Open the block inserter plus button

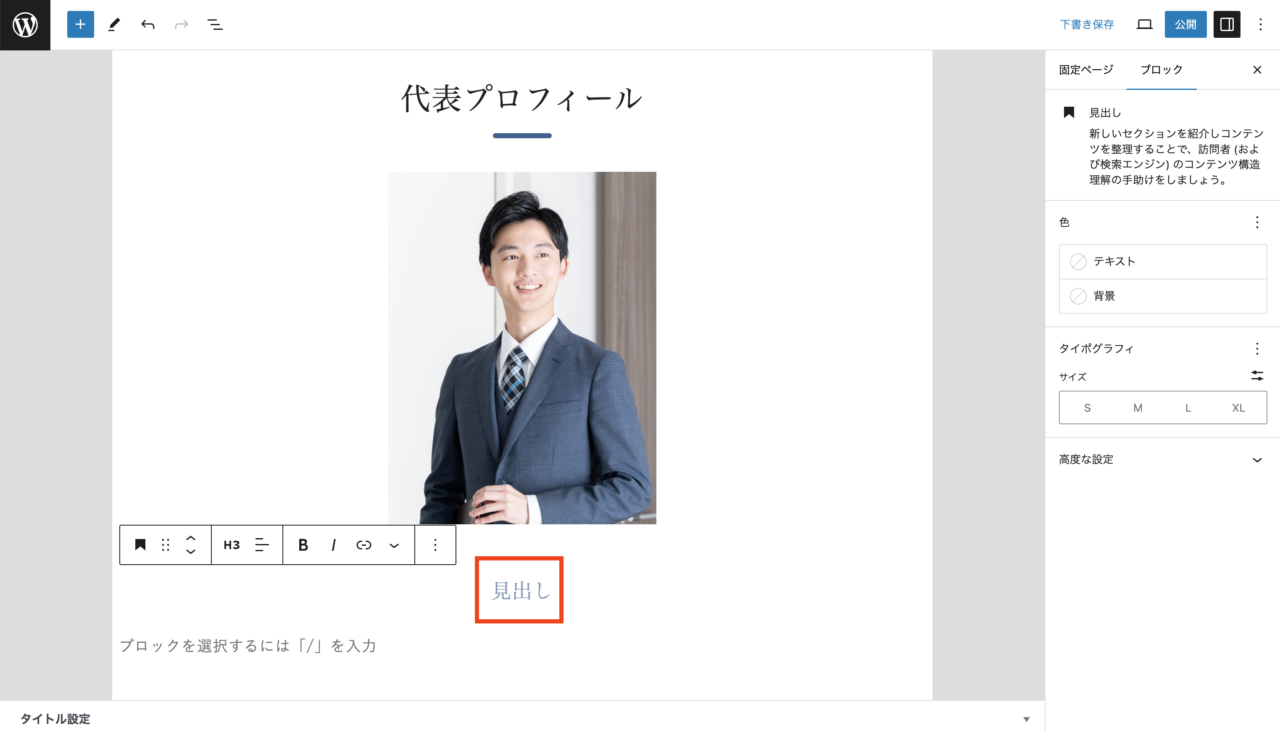80,25
